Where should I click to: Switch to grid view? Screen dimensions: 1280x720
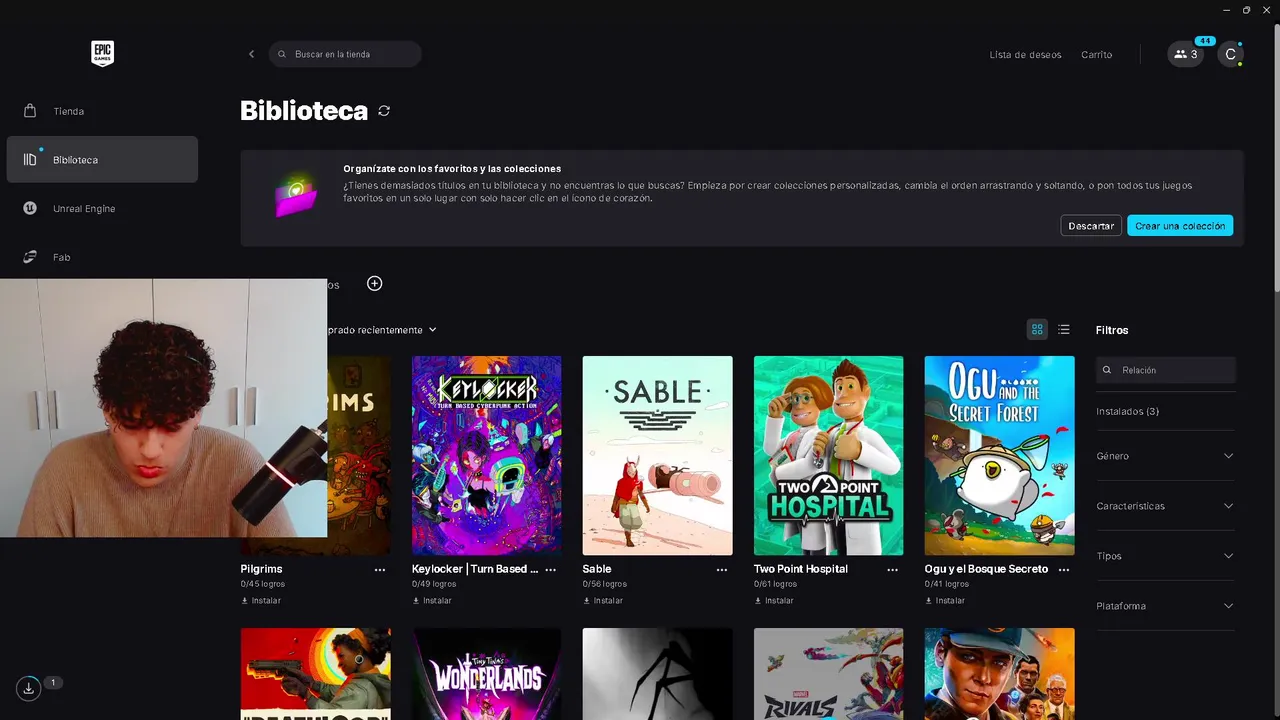point(1037,329)
